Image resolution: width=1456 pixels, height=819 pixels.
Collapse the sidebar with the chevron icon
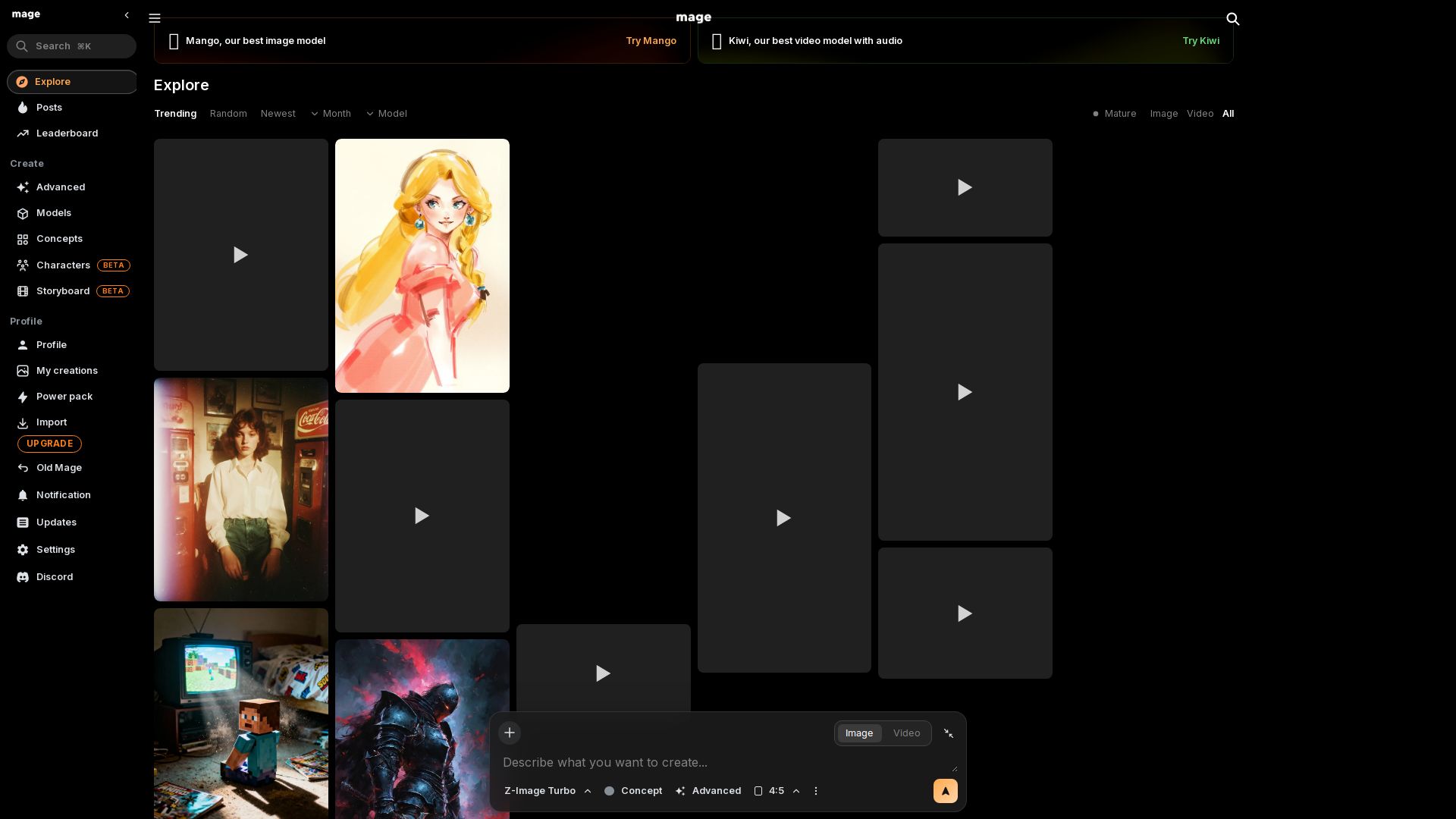coord(127,15)
